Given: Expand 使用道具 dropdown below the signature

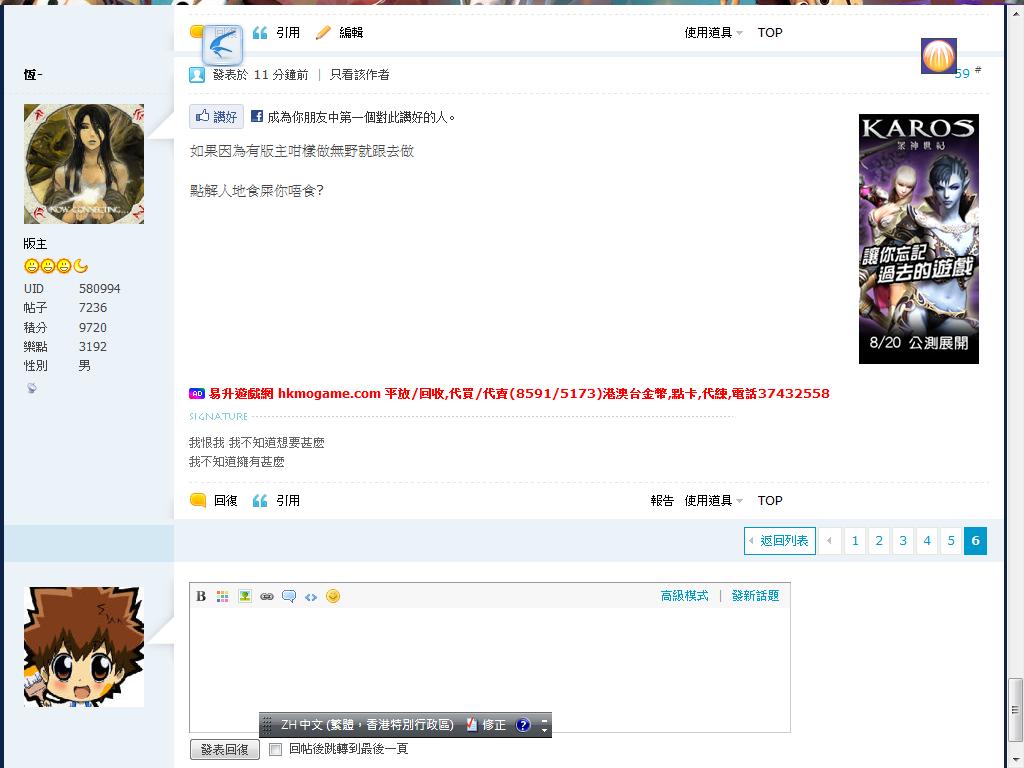Looking at the screenshot, I should (x=713, y=501).
